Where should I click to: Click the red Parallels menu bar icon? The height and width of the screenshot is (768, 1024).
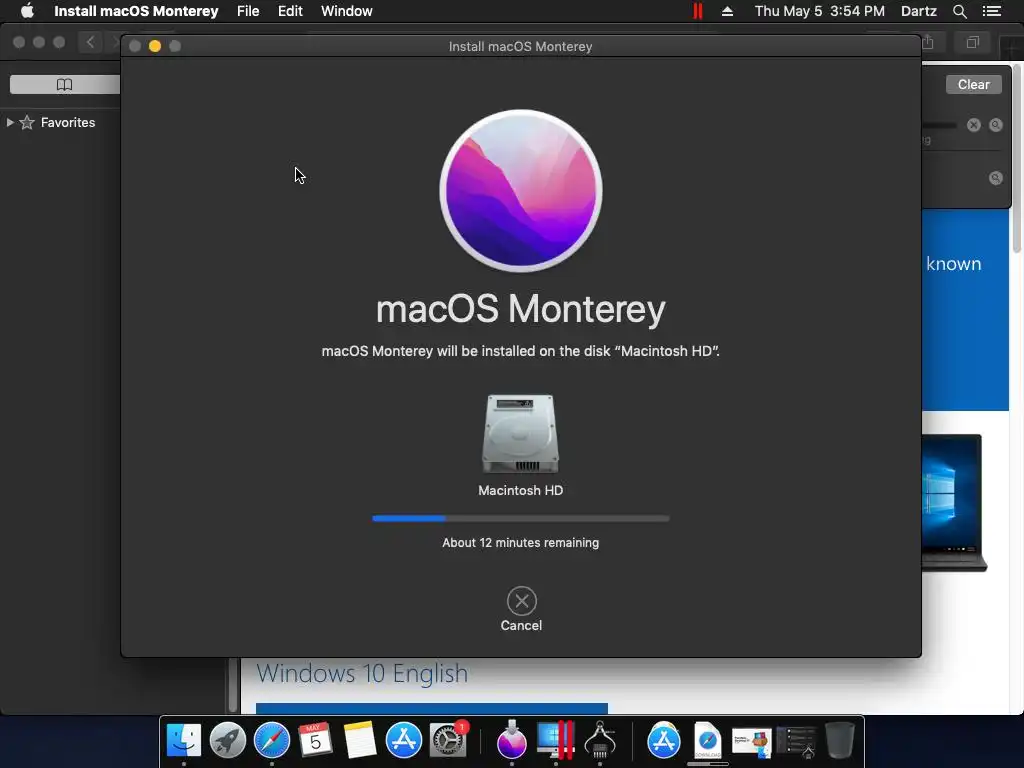pos(697,11)
